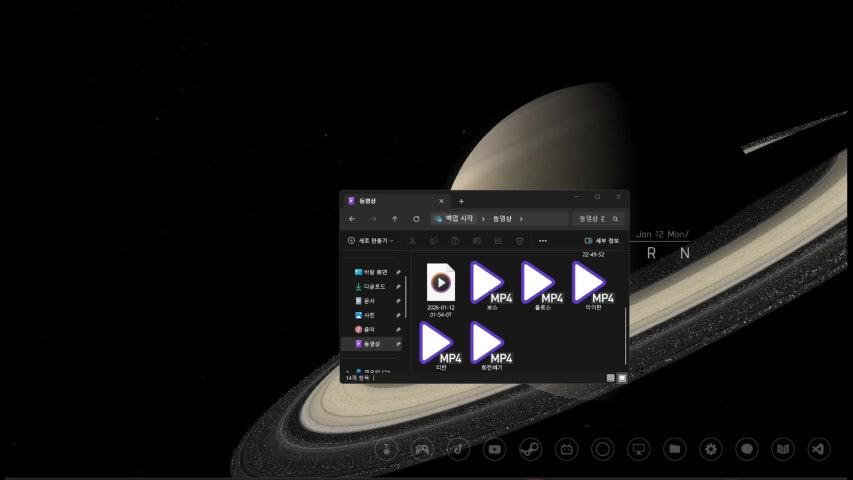Expand chevron after 동영상 in address bar
The image size is (853, 480).
(x=521, y=219)
